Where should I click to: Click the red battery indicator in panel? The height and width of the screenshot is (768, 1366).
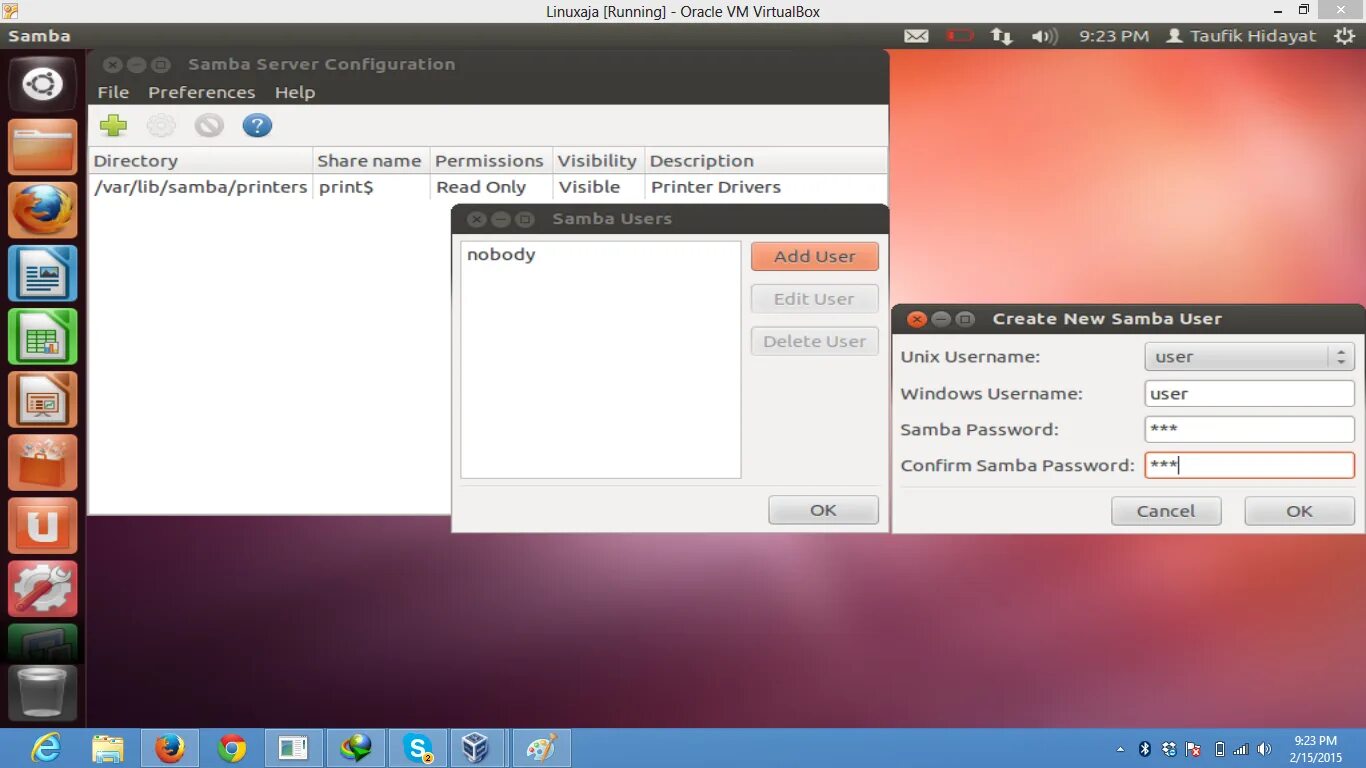click(x=960, y=36)
